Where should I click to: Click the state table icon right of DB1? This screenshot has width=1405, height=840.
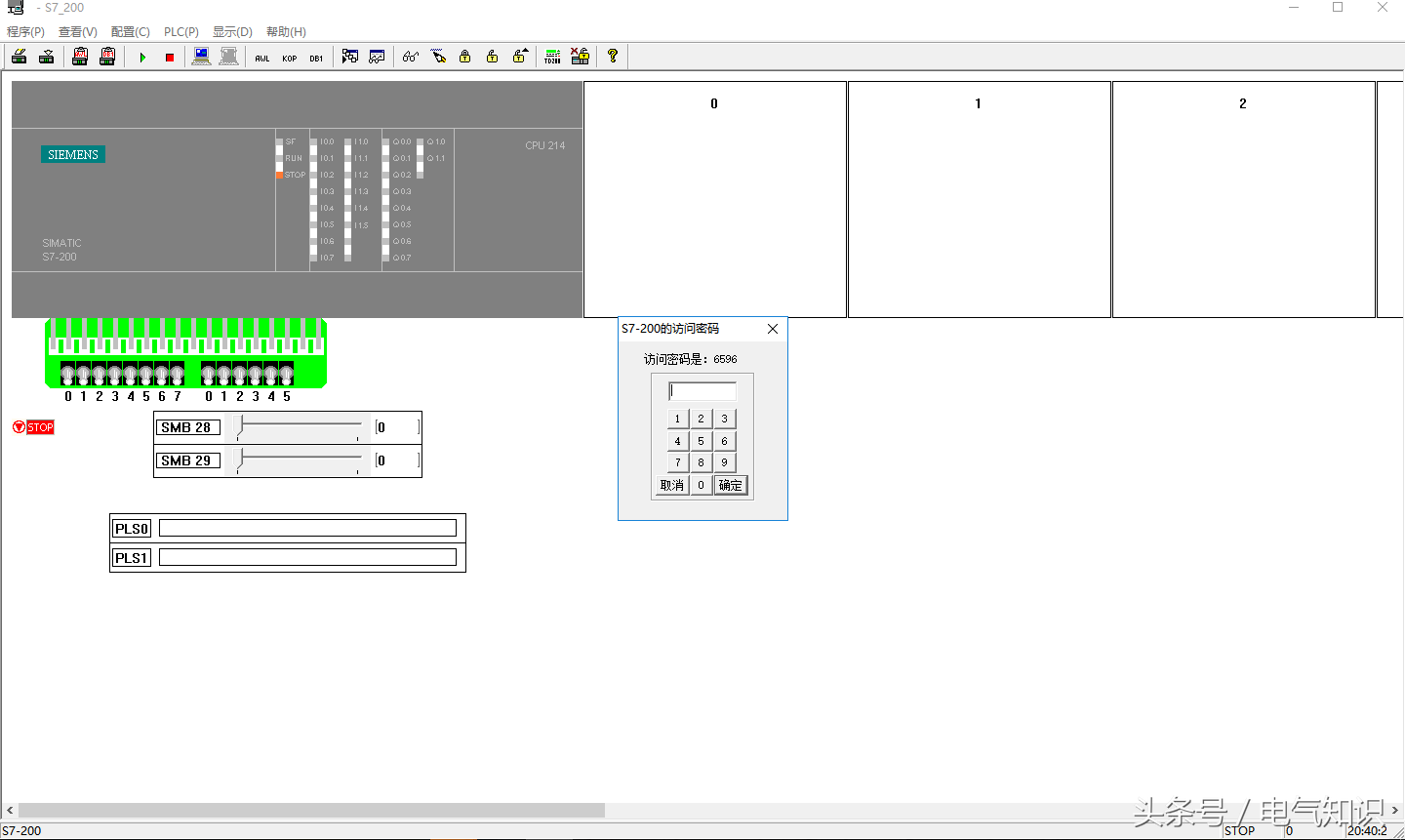(x=349, y=57)
